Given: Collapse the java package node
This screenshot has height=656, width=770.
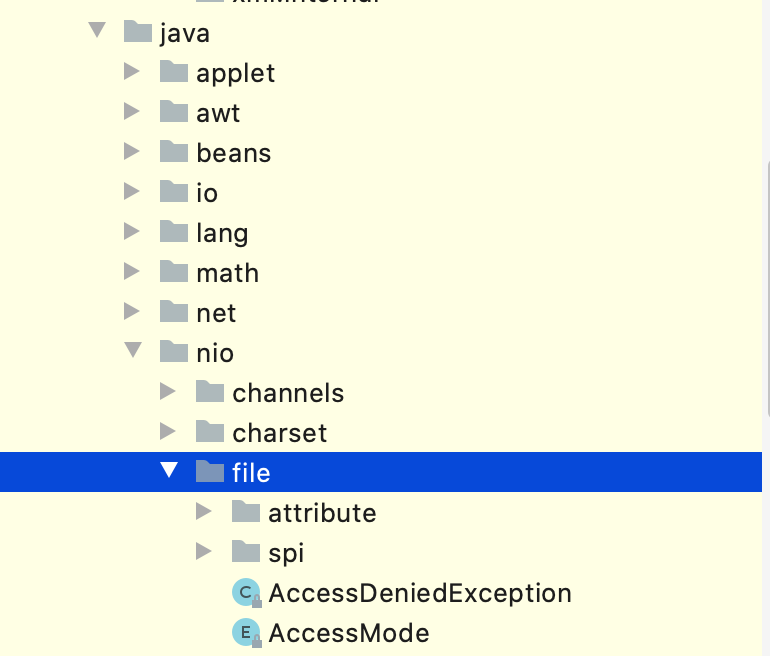Looking at the screenshot, I should (97, 32).
